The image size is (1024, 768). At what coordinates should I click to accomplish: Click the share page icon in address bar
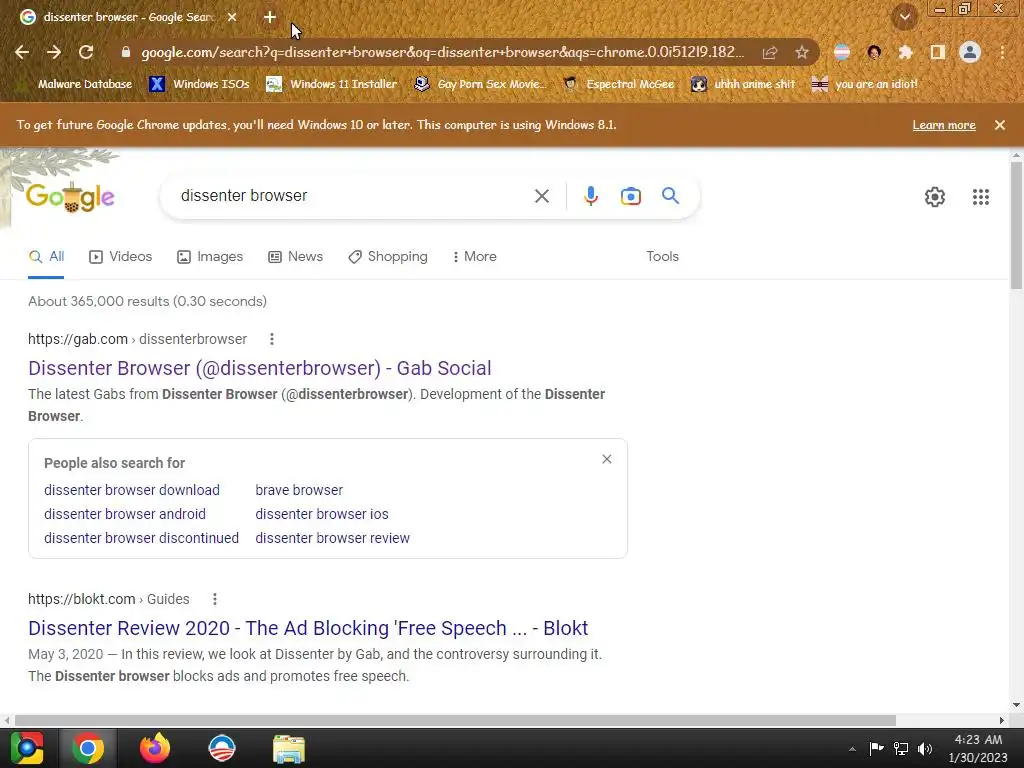pyautogui.click(x=770, y=52)
